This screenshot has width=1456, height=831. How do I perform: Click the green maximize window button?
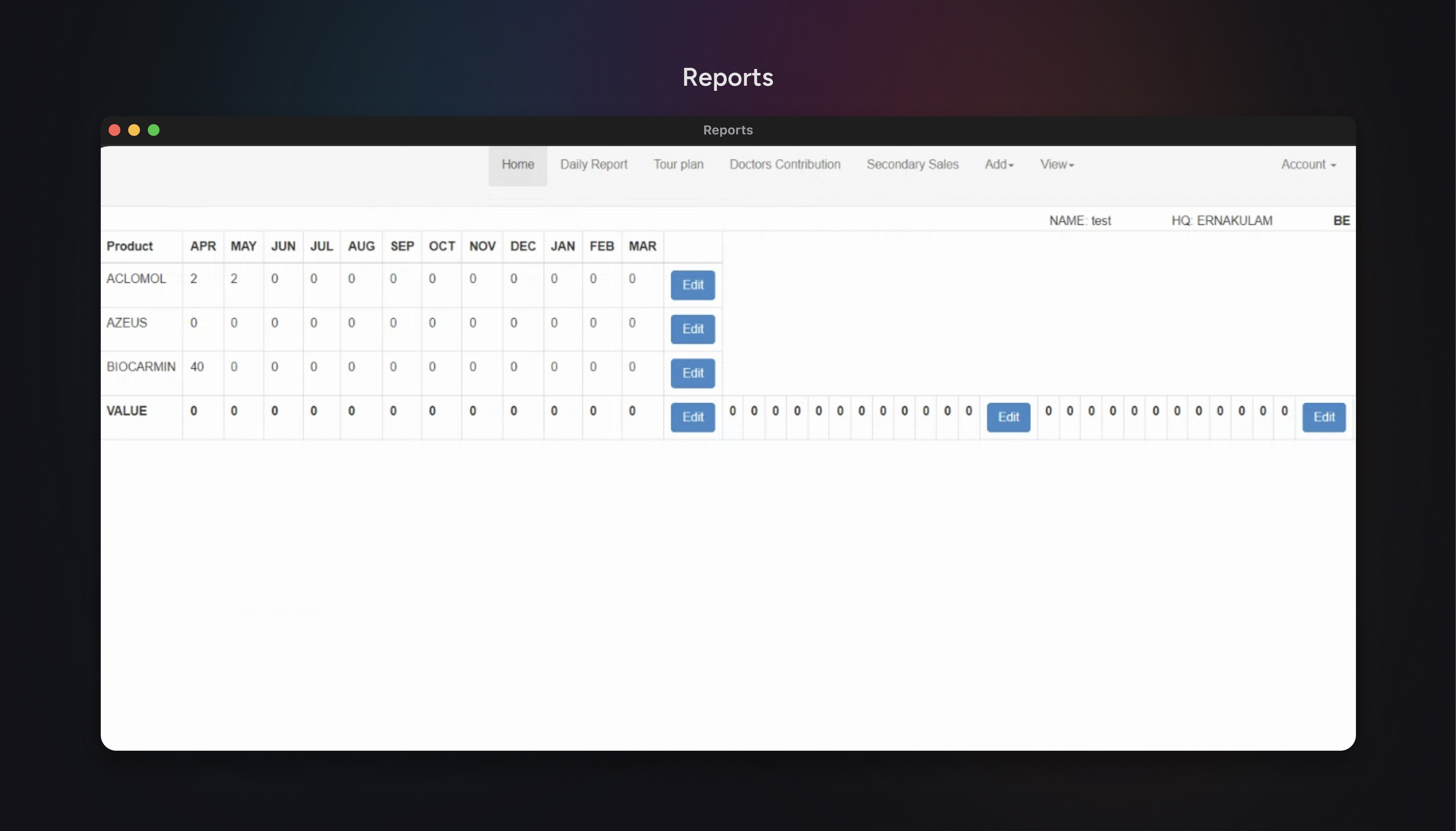(x=154, y=130)
